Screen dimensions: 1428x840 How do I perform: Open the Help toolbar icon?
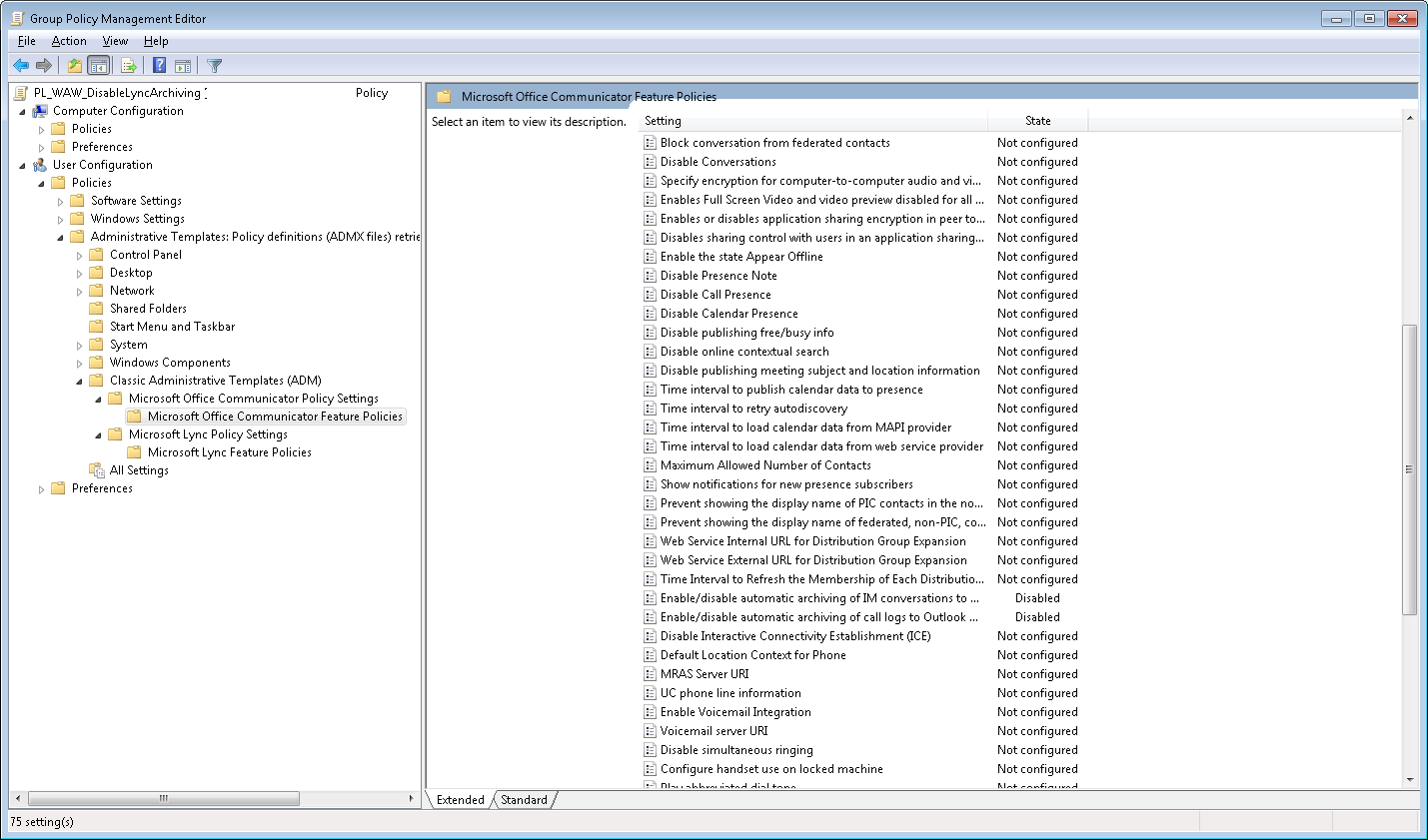click(x=159, y=66)
